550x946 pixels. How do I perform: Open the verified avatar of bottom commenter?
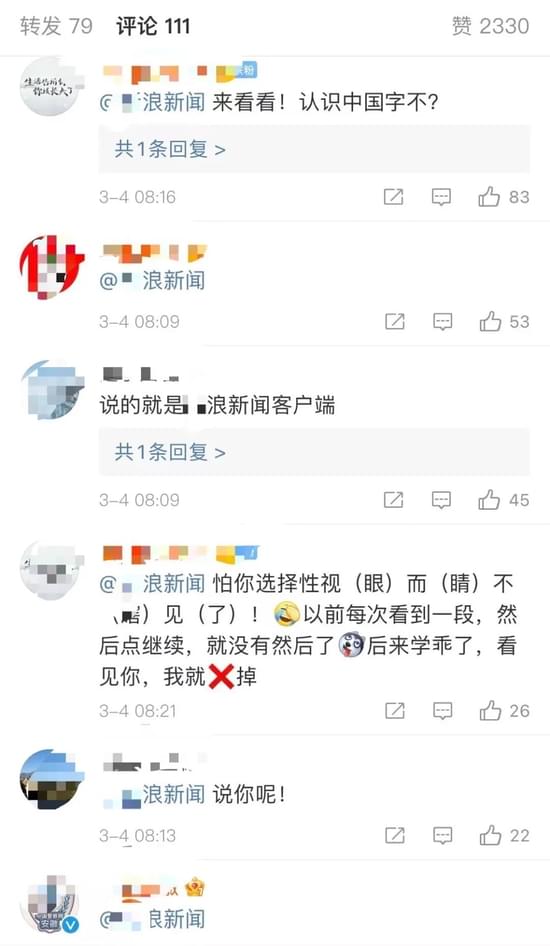pyautogui.click(x=49, y=905)
